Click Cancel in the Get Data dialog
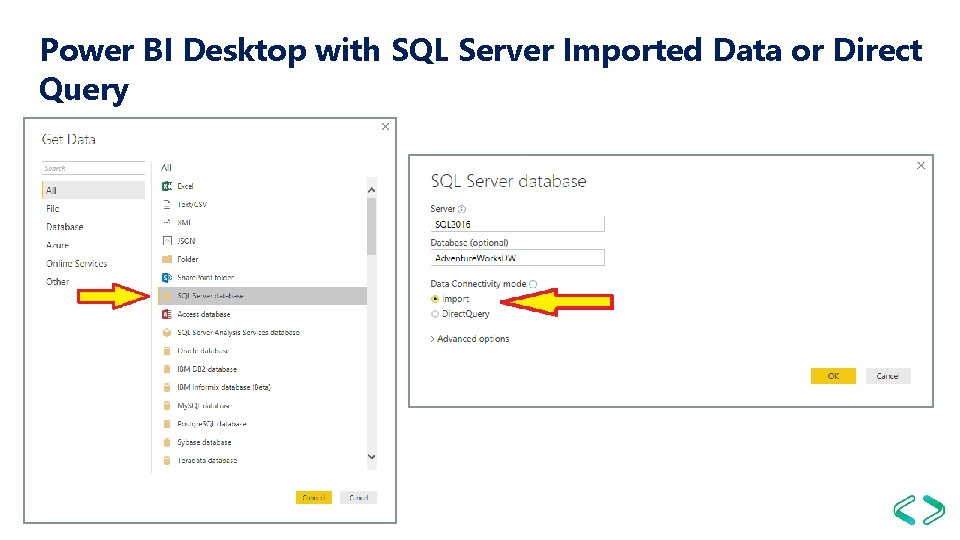Image resolution: width=960 pixels, height=540 pixels. pos(358,498)
